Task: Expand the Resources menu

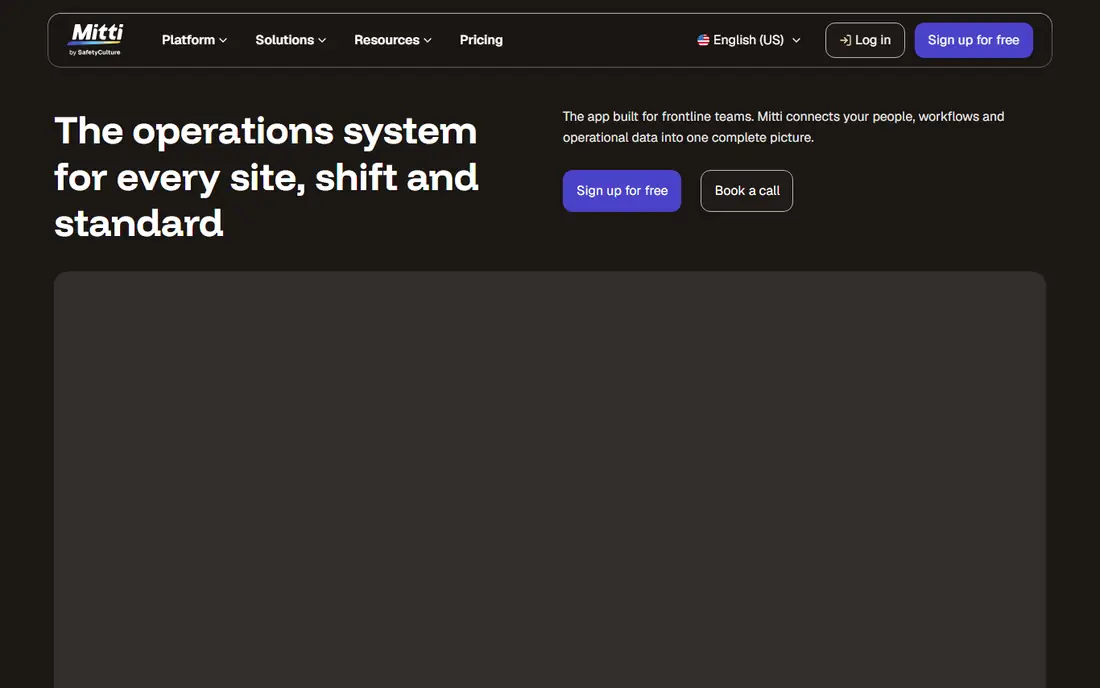Action: [x=393, y=40]
